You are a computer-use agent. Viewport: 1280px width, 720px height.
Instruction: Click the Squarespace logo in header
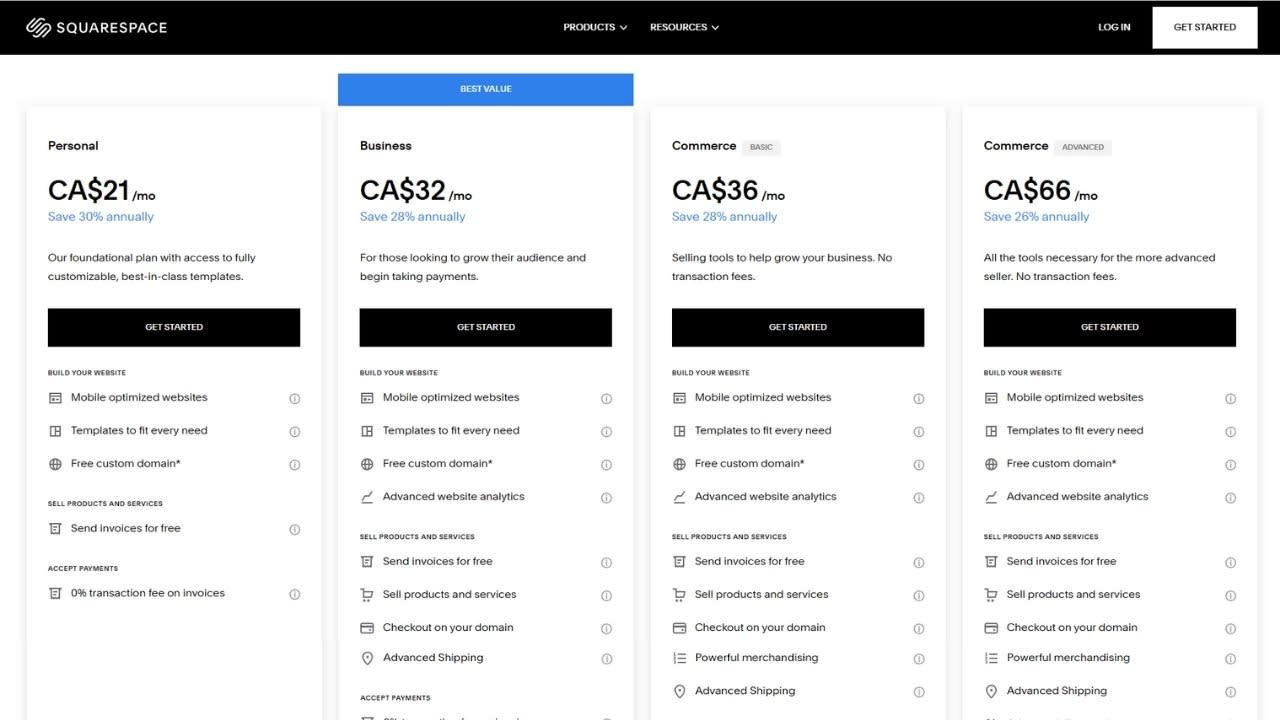(x=96, y=27)
